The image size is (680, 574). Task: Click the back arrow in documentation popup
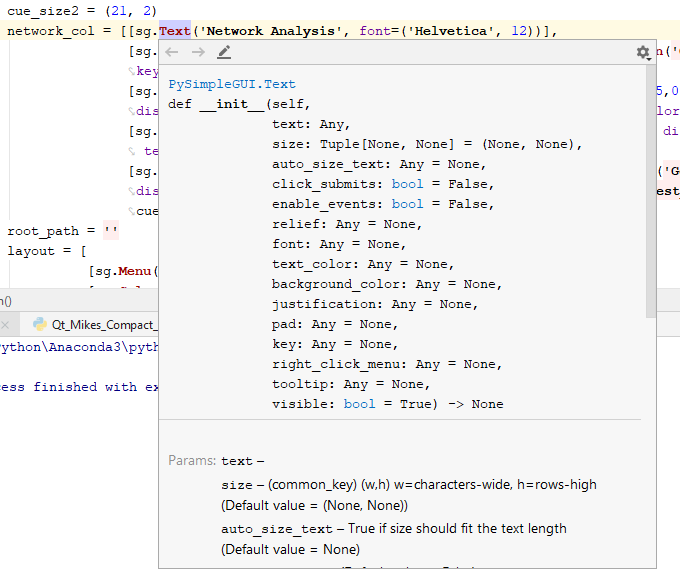click(172, 52)
